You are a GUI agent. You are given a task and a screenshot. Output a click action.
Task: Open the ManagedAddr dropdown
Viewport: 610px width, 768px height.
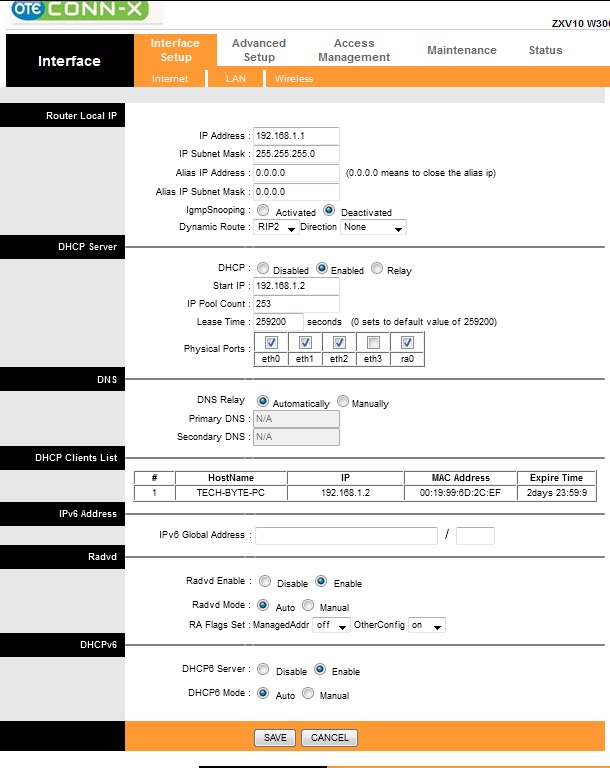point(331,625)
